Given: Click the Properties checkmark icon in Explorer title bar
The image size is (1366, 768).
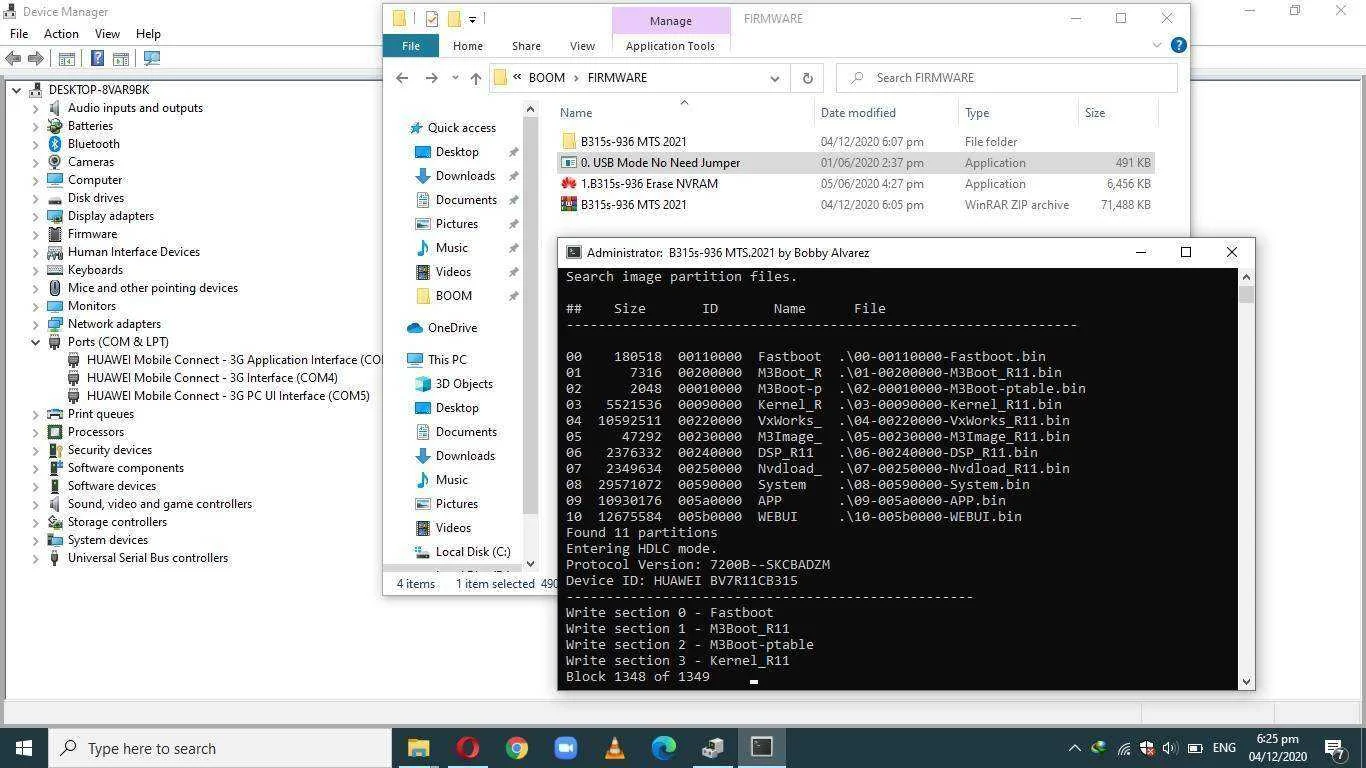Looking at the screenshot, I should [431, 18].
